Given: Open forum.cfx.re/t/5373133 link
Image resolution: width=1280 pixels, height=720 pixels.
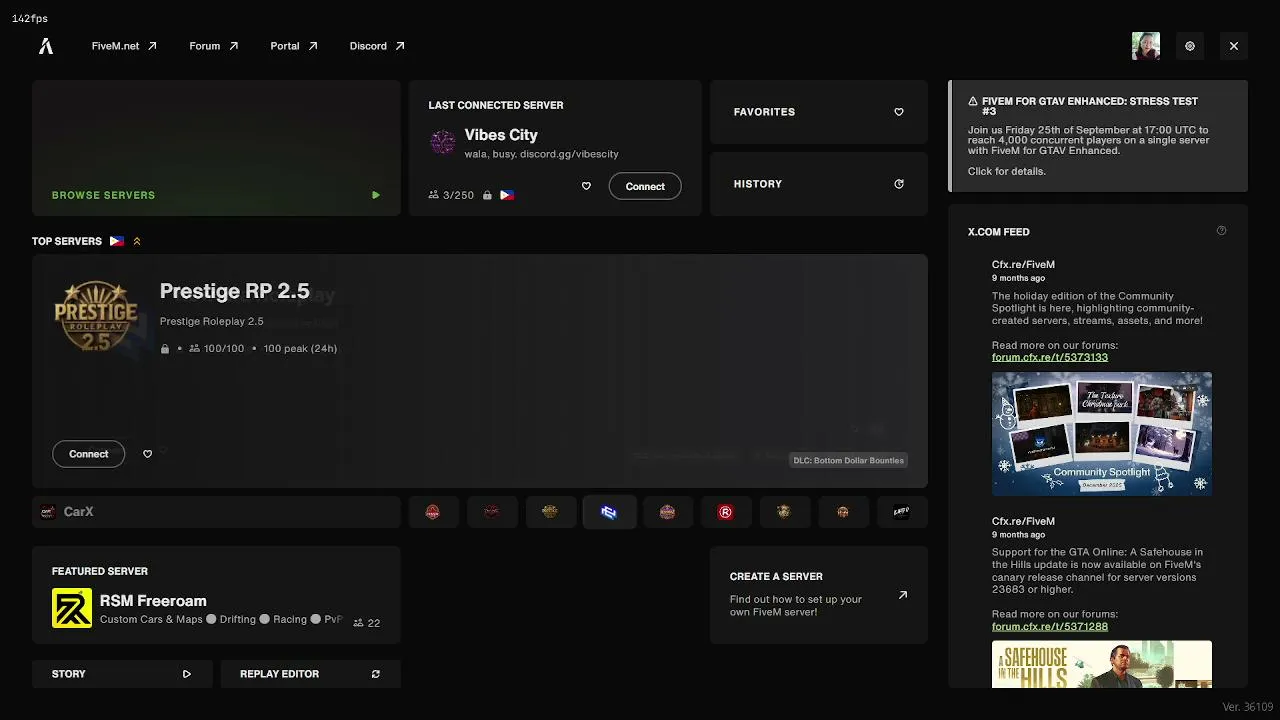Looking at the screenshot, I should pos(1050,357).
